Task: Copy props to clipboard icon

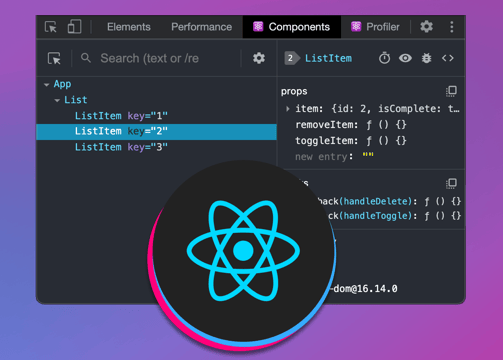Action: tap(451, 91)
